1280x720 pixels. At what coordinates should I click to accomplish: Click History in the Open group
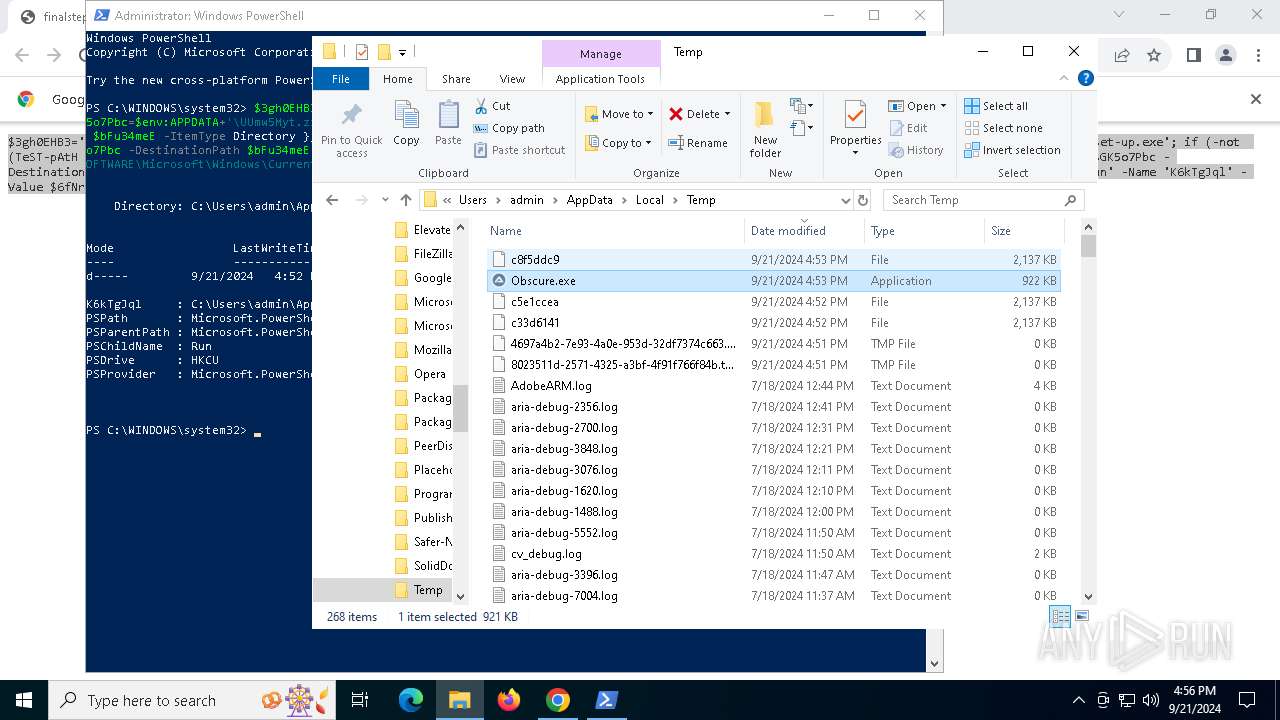[x=916, y=150]
